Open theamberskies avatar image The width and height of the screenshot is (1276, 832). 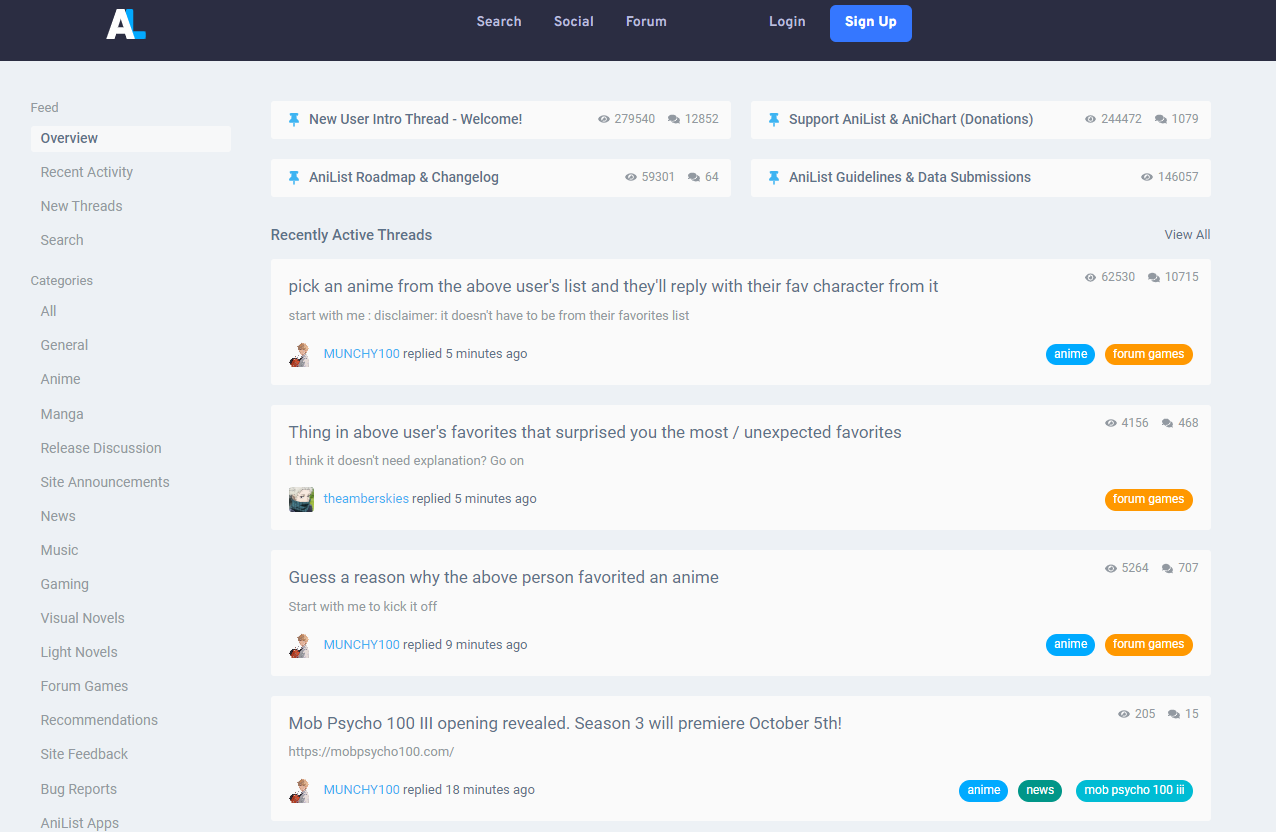point(301,499)
